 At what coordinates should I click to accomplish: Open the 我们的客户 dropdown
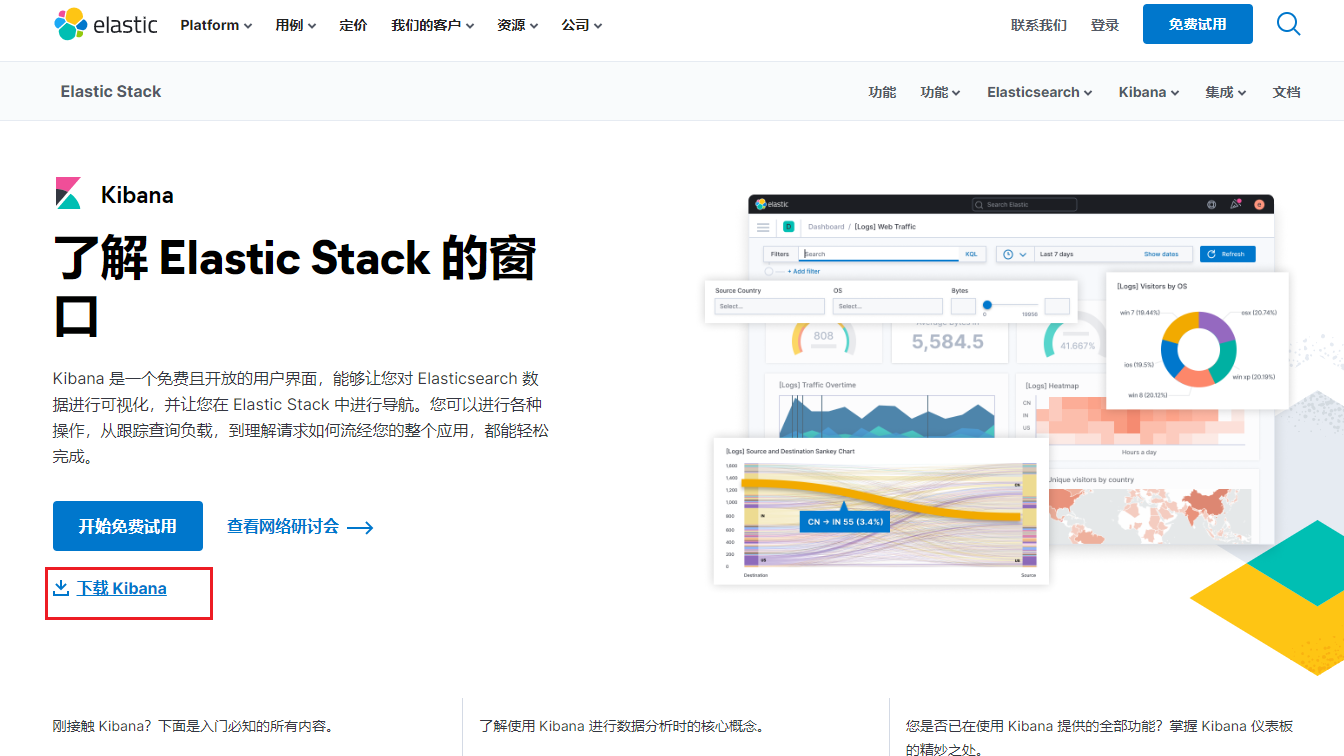point(433,25)
